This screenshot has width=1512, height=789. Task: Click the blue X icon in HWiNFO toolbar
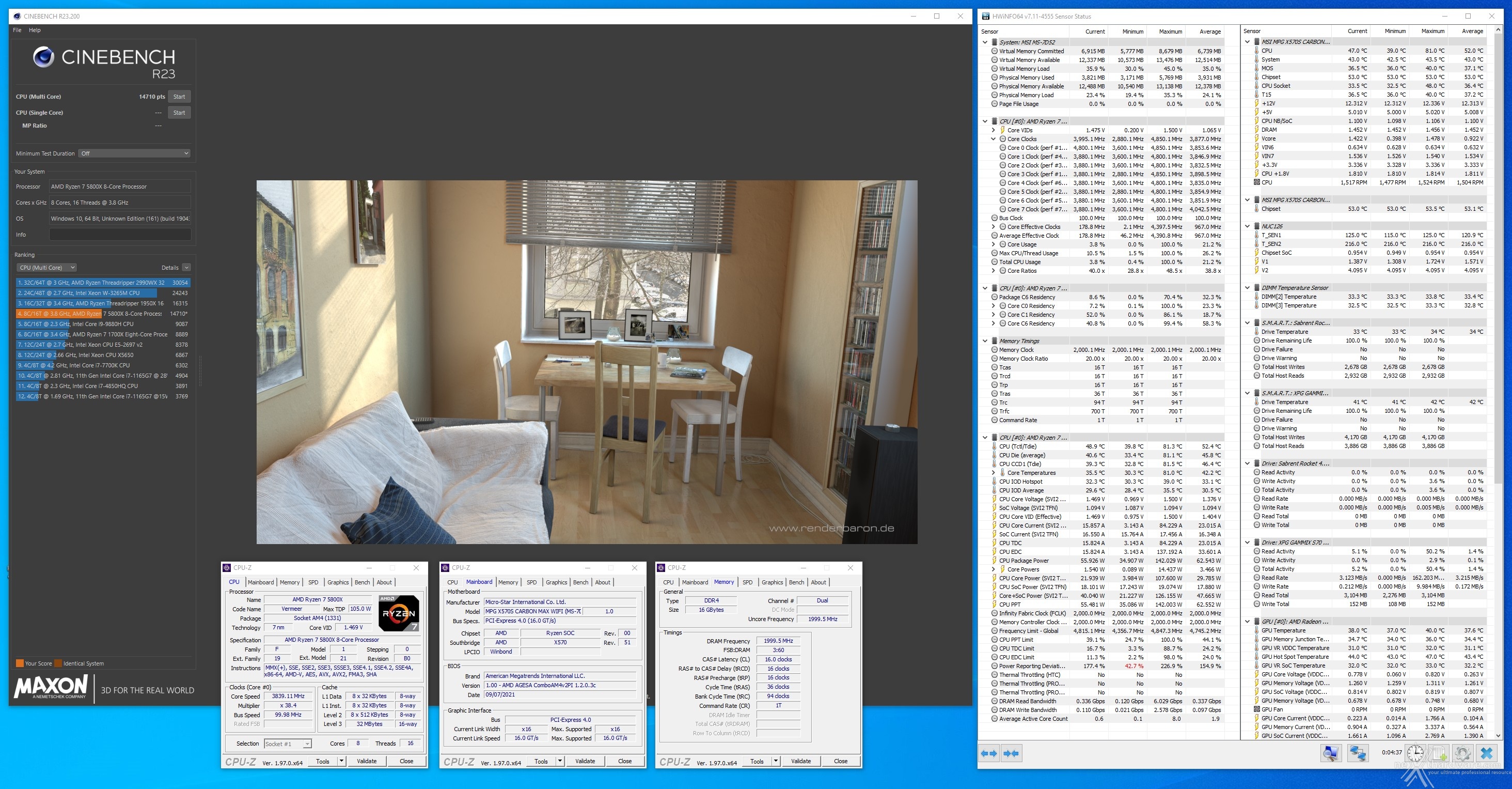[x=1487, y=753]
